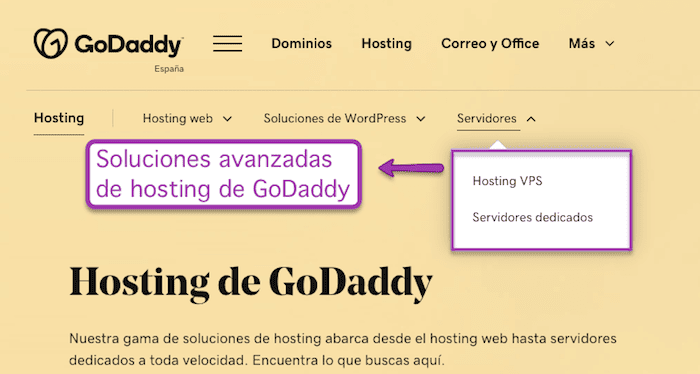Open the hamburger menu icon
Viewport: 700px width, 374px height.
(x=228, y=44)
